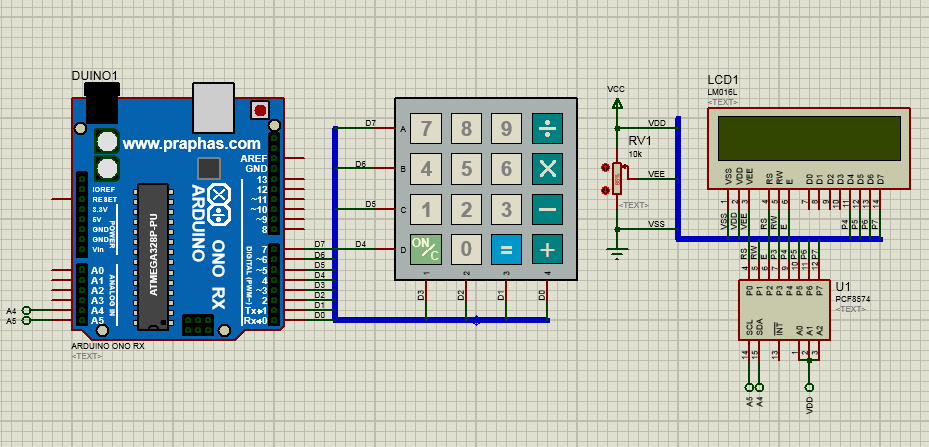
Task: Select the VDD terminal below U1
Action: point(809,387)
